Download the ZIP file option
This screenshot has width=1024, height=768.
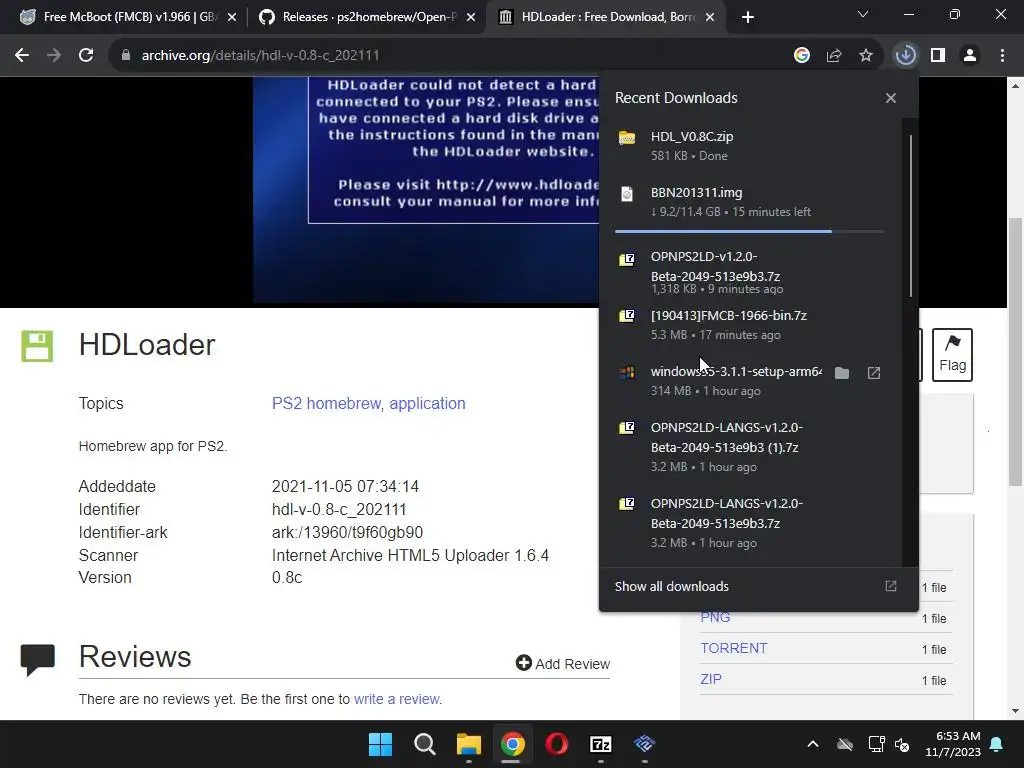(x=711, y=679)
